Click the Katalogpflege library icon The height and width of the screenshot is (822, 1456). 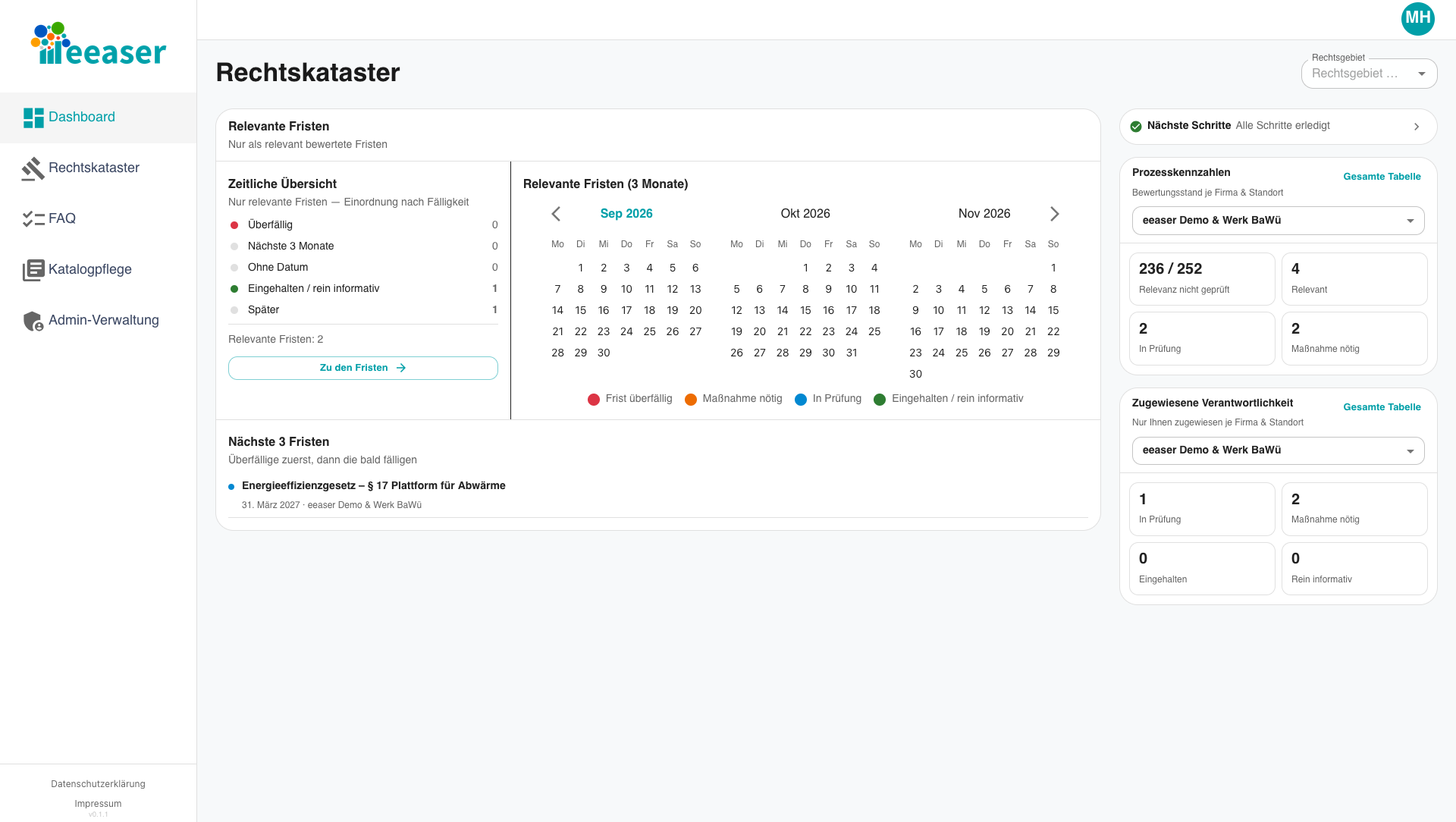click(33, 270)
